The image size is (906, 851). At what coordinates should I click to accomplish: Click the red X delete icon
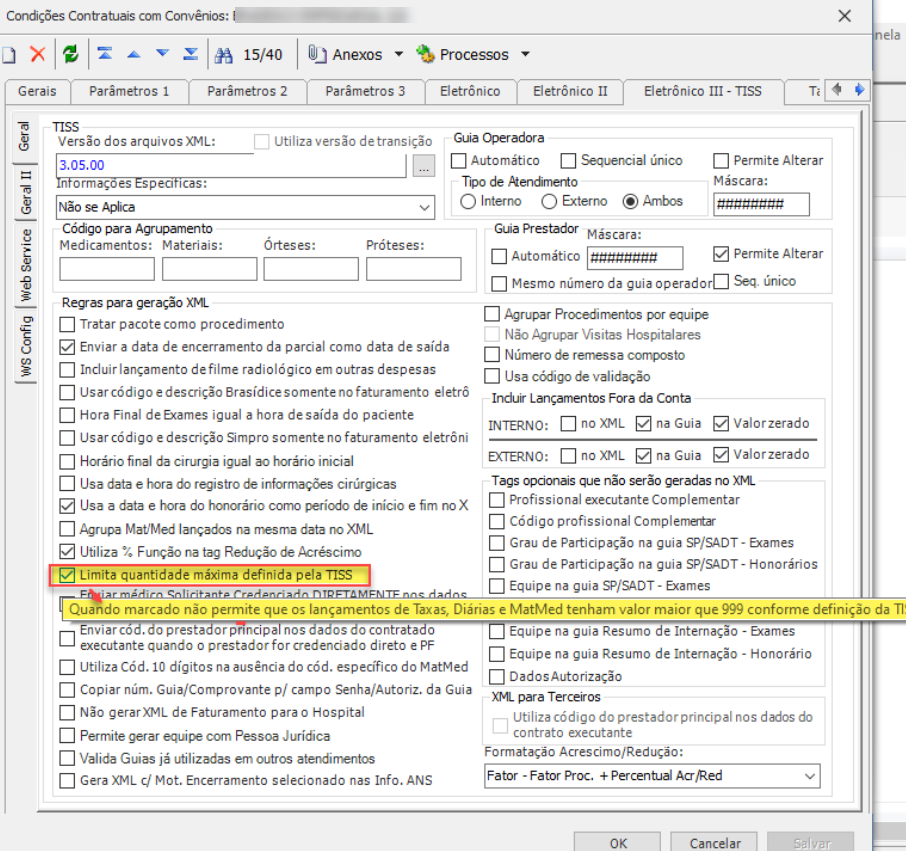(38, 54)
